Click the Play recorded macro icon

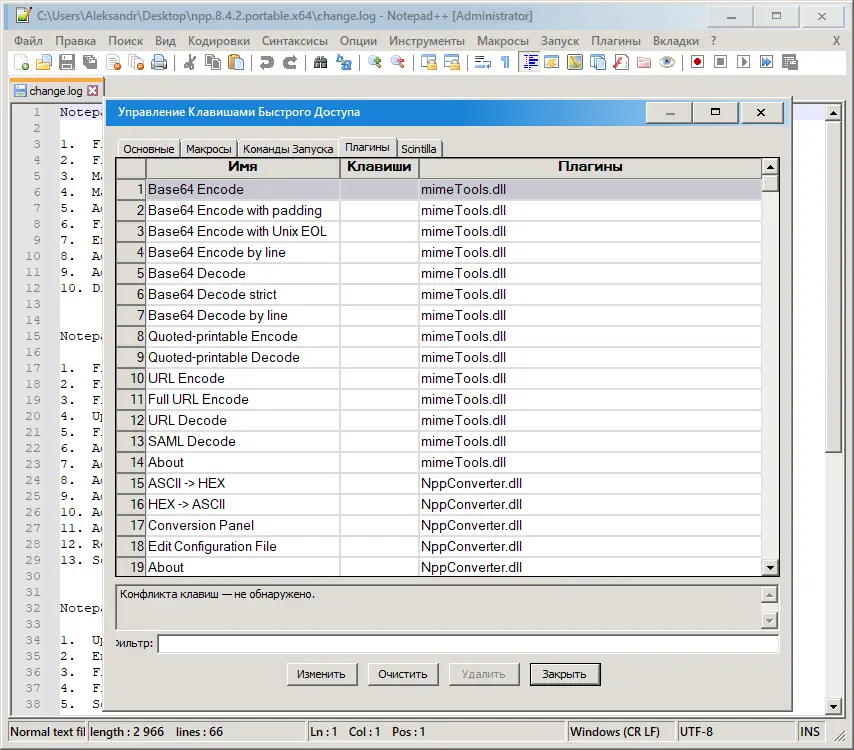[743, 62]
